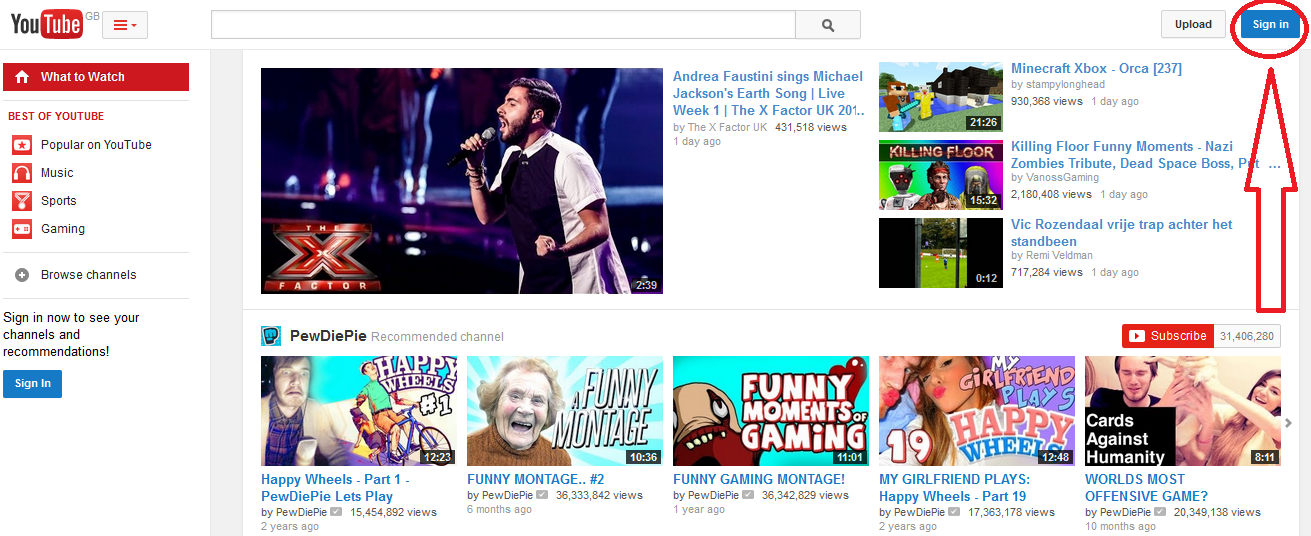Click the top-right Sign in button
Image resolution: width=1311 pixels, height=536 pixels.
[x=1270, y=24]
